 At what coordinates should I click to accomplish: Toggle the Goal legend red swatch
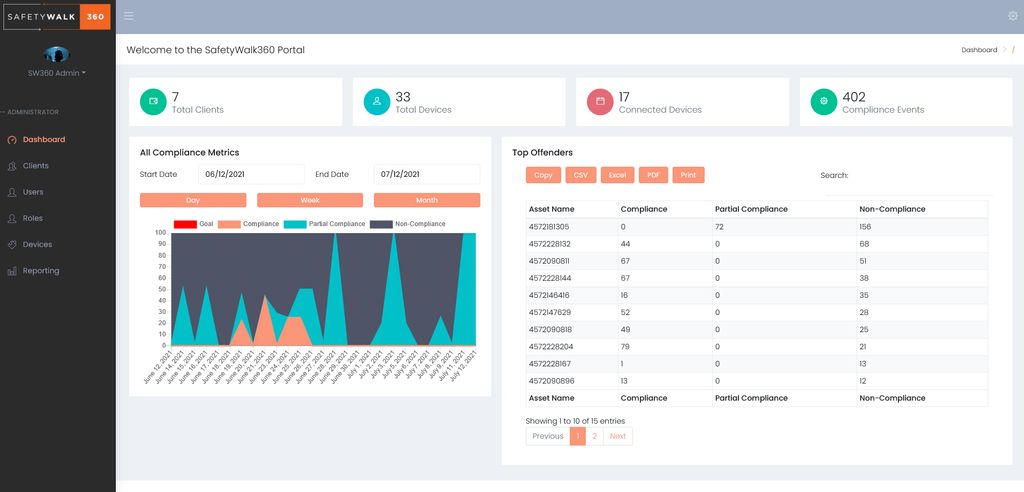click(185, 224)
